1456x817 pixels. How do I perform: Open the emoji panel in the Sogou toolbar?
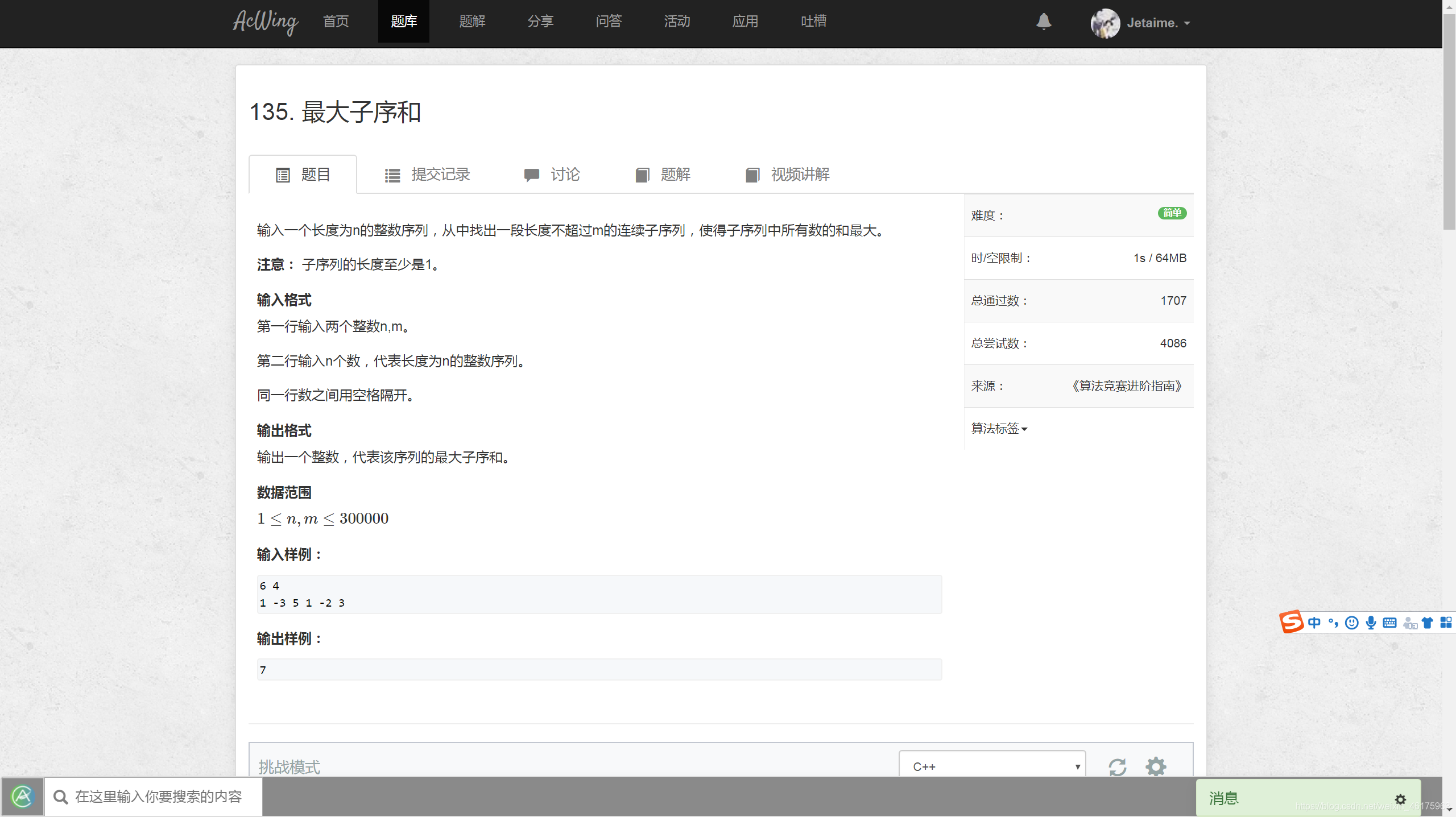tap(1352, 623)
